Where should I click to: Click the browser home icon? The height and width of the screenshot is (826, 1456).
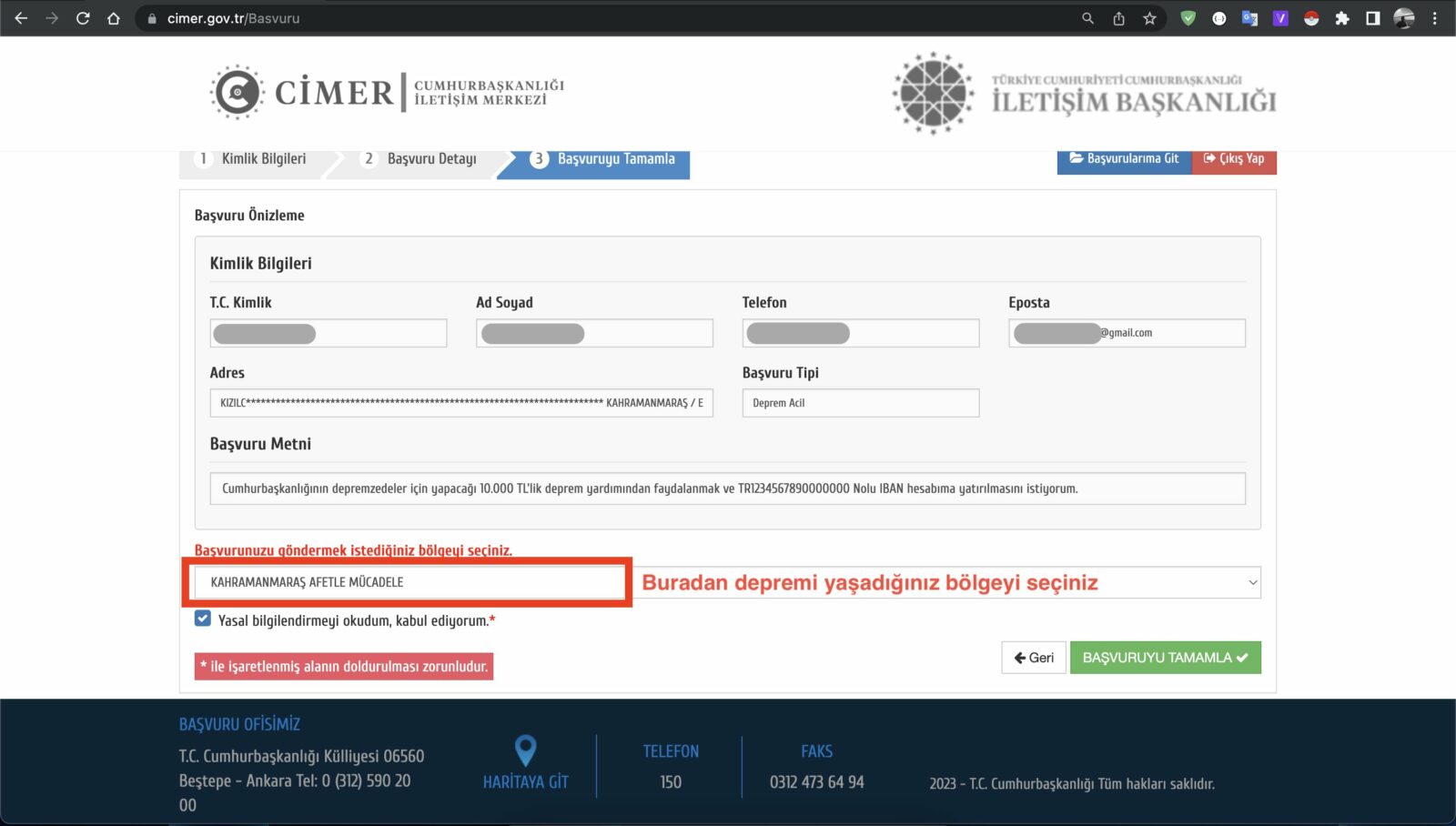[114, 18]
